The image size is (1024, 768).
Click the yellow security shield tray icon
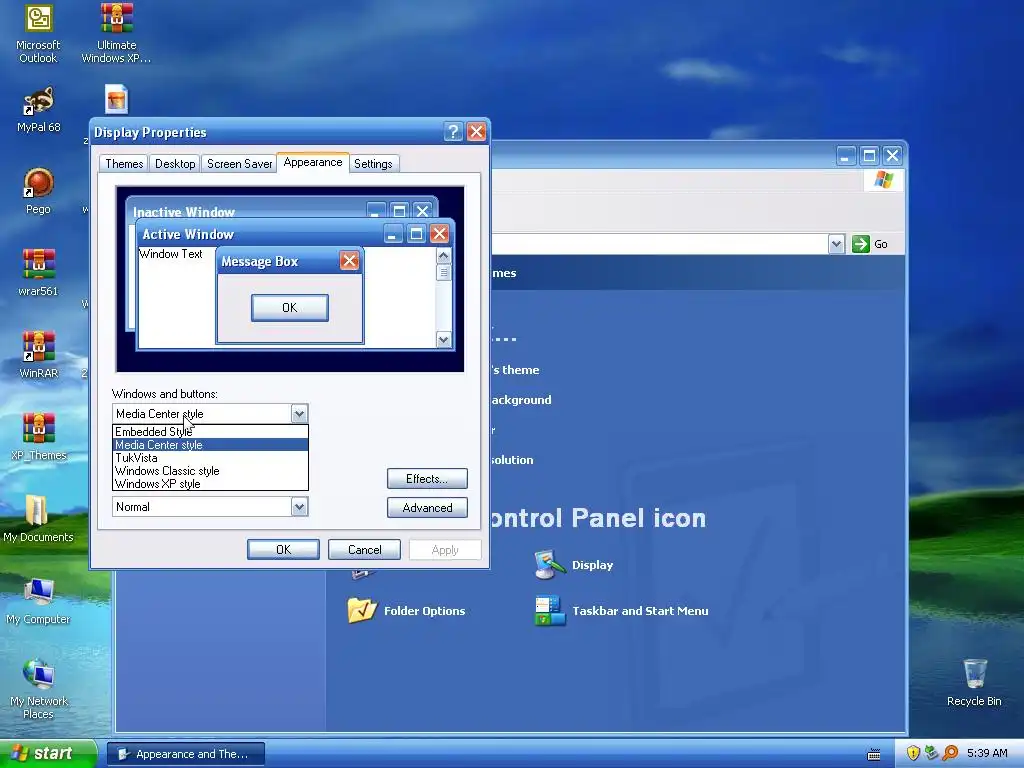[913, 753]
